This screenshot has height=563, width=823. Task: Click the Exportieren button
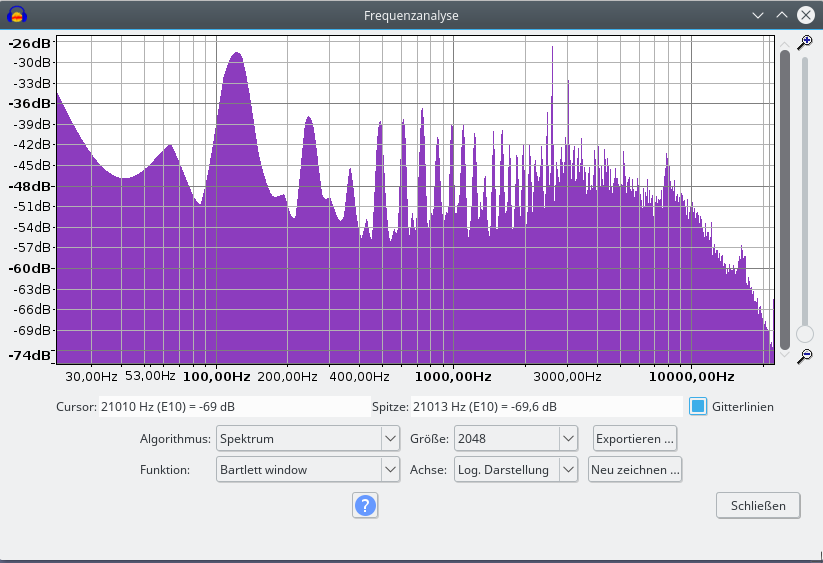click(x=635, y=439)
